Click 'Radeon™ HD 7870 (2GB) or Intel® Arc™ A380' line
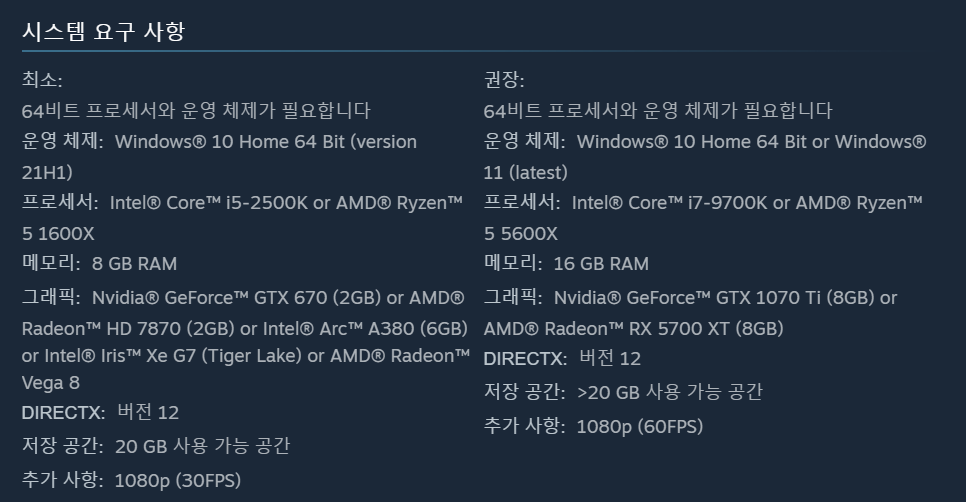Viewport: 966px width, 502px height. point(245,328)
